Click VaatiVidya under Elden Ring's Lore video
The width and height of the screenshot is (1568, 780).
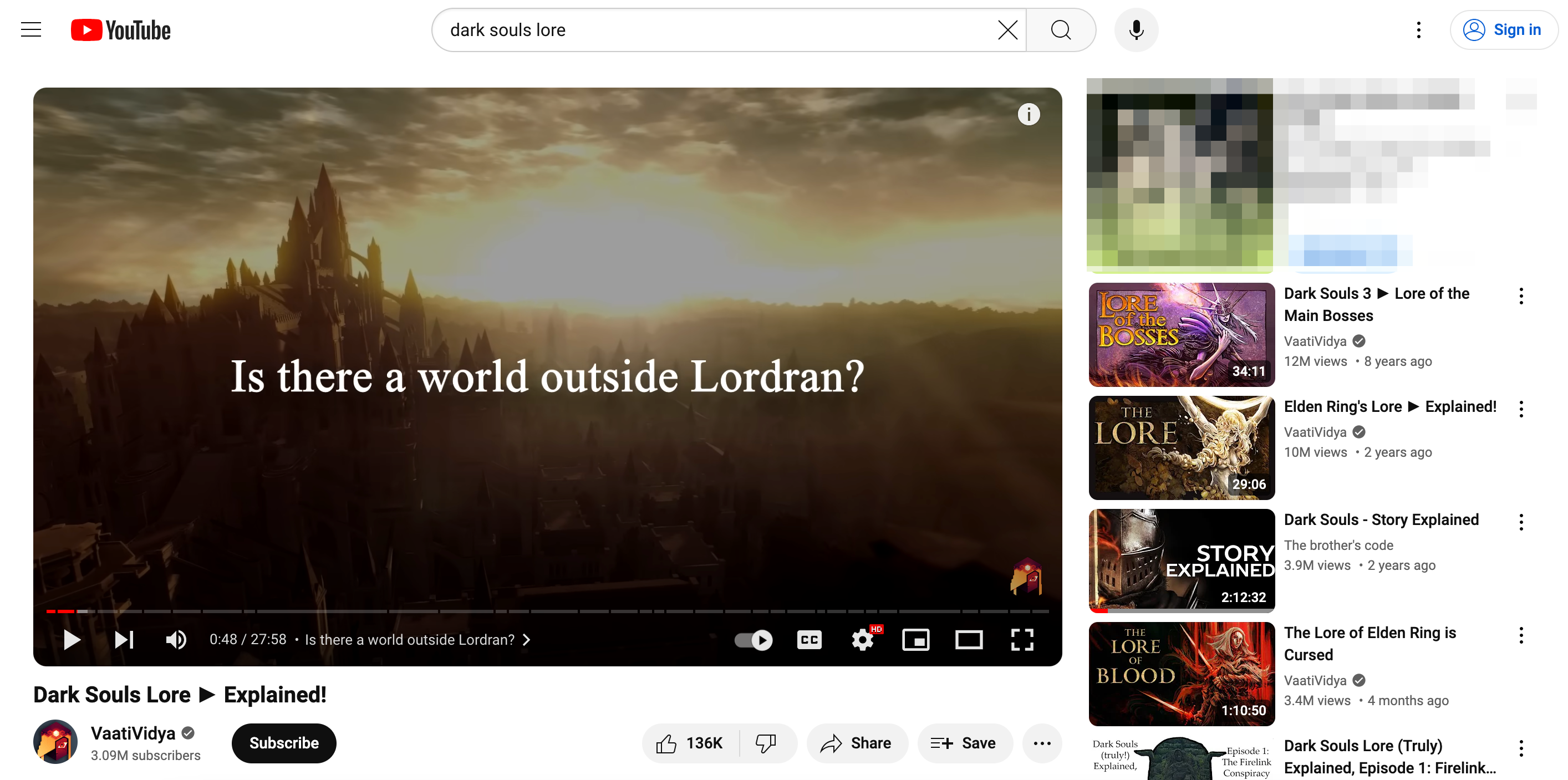1315,432
